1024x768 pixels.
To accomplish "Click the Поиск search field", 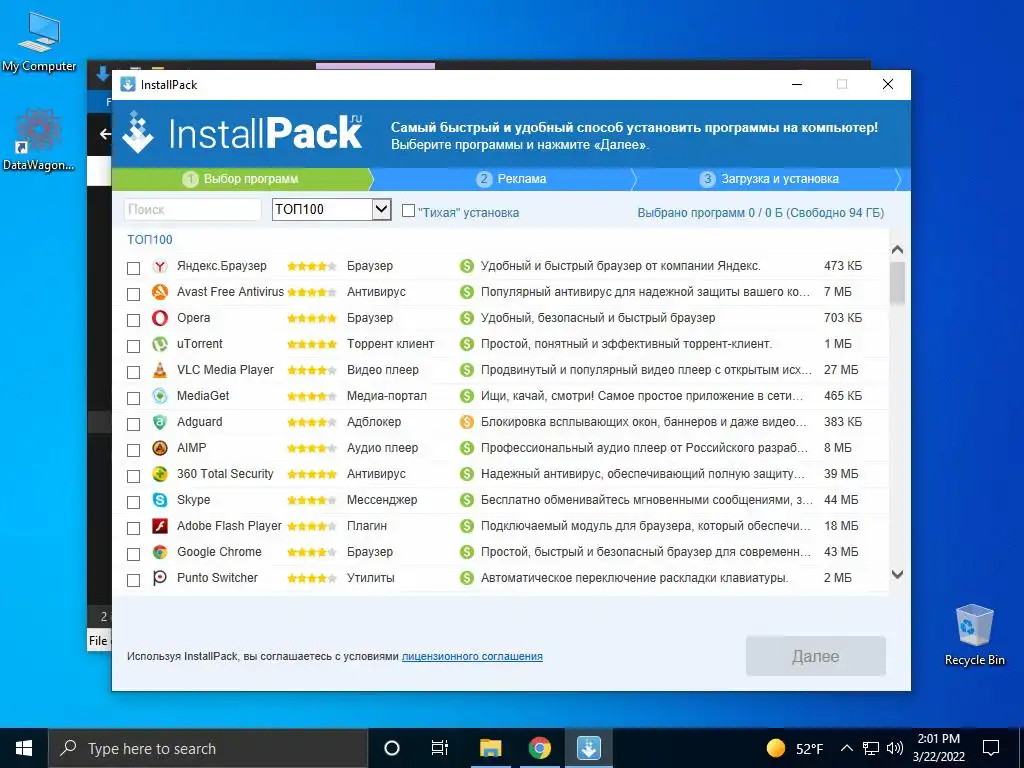I will [193, 210].
